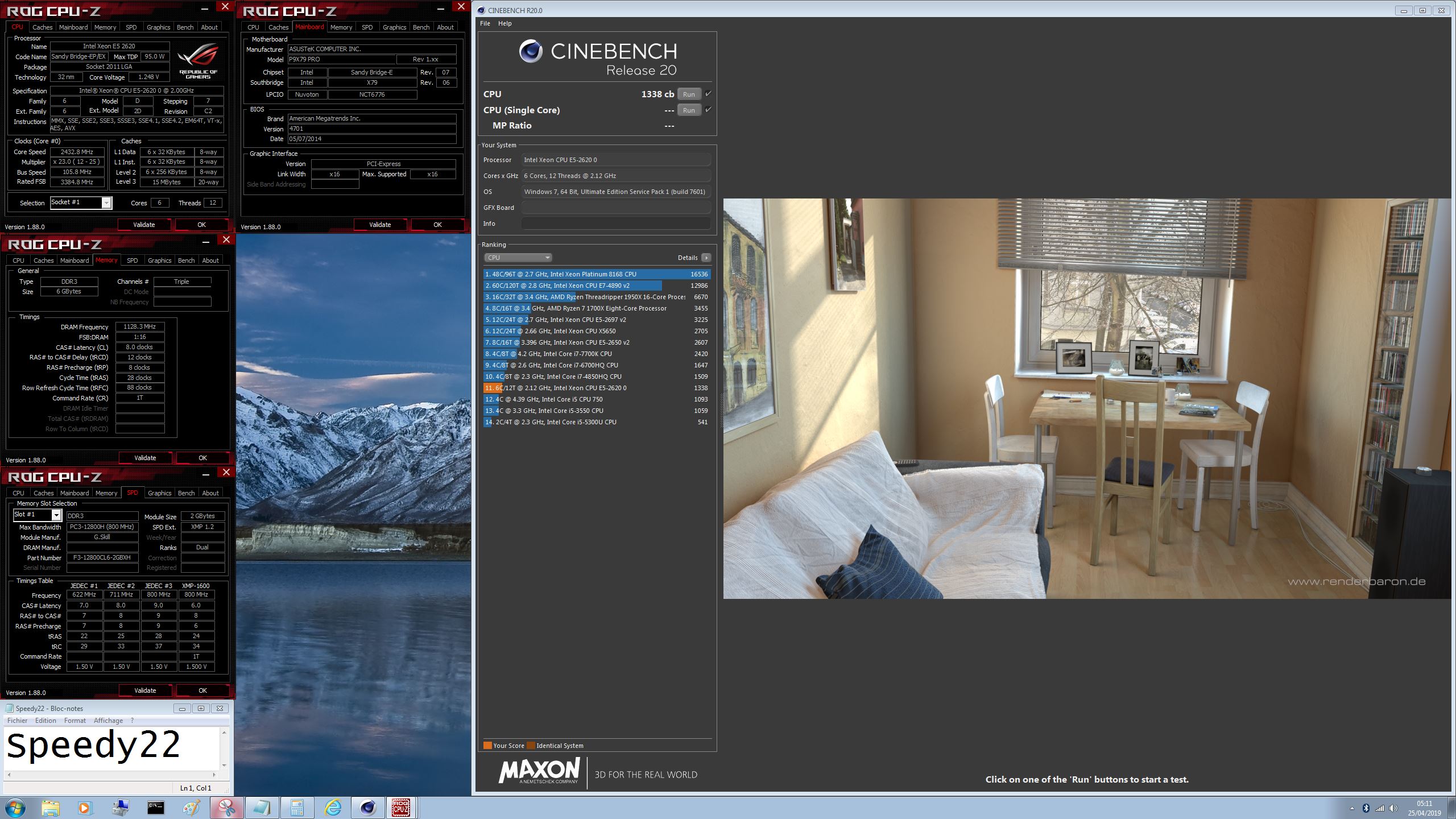Click OK in the Mainboard CPU-Z window

437,225
